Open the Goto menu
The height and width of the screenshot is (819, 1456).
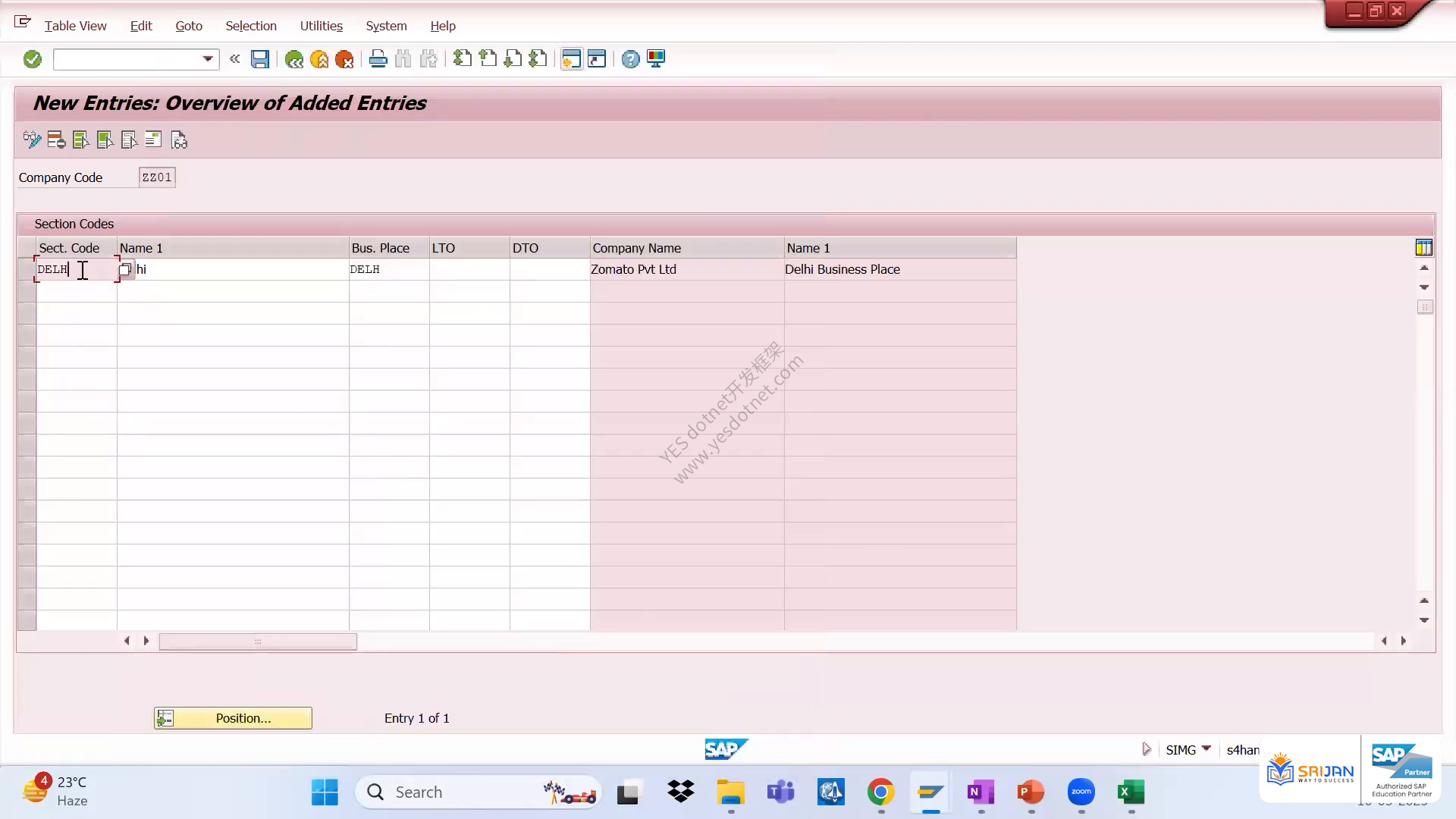tap(189, 26)
